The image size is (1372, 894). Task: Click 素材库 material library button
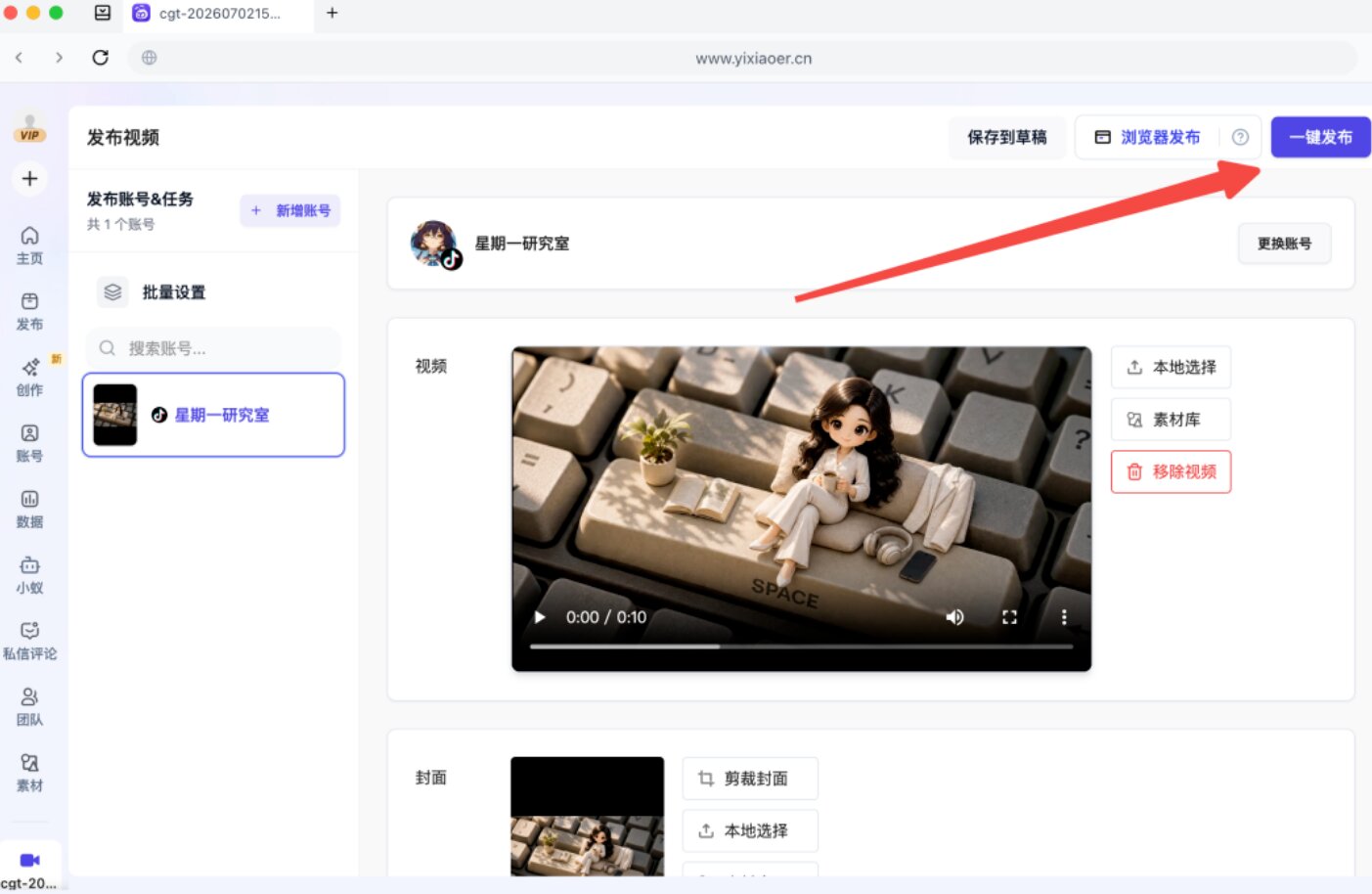point(1171,420)
